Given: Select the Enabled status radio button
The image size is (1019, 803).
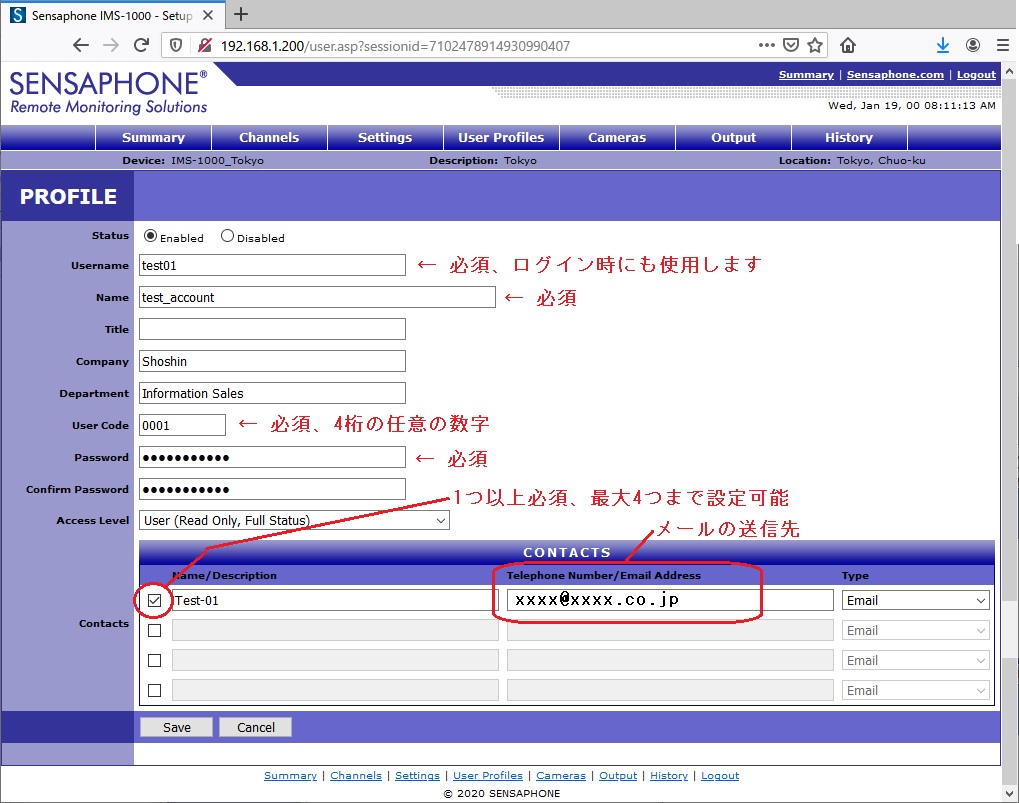Looking at the screenshot, I should point(150,236).
